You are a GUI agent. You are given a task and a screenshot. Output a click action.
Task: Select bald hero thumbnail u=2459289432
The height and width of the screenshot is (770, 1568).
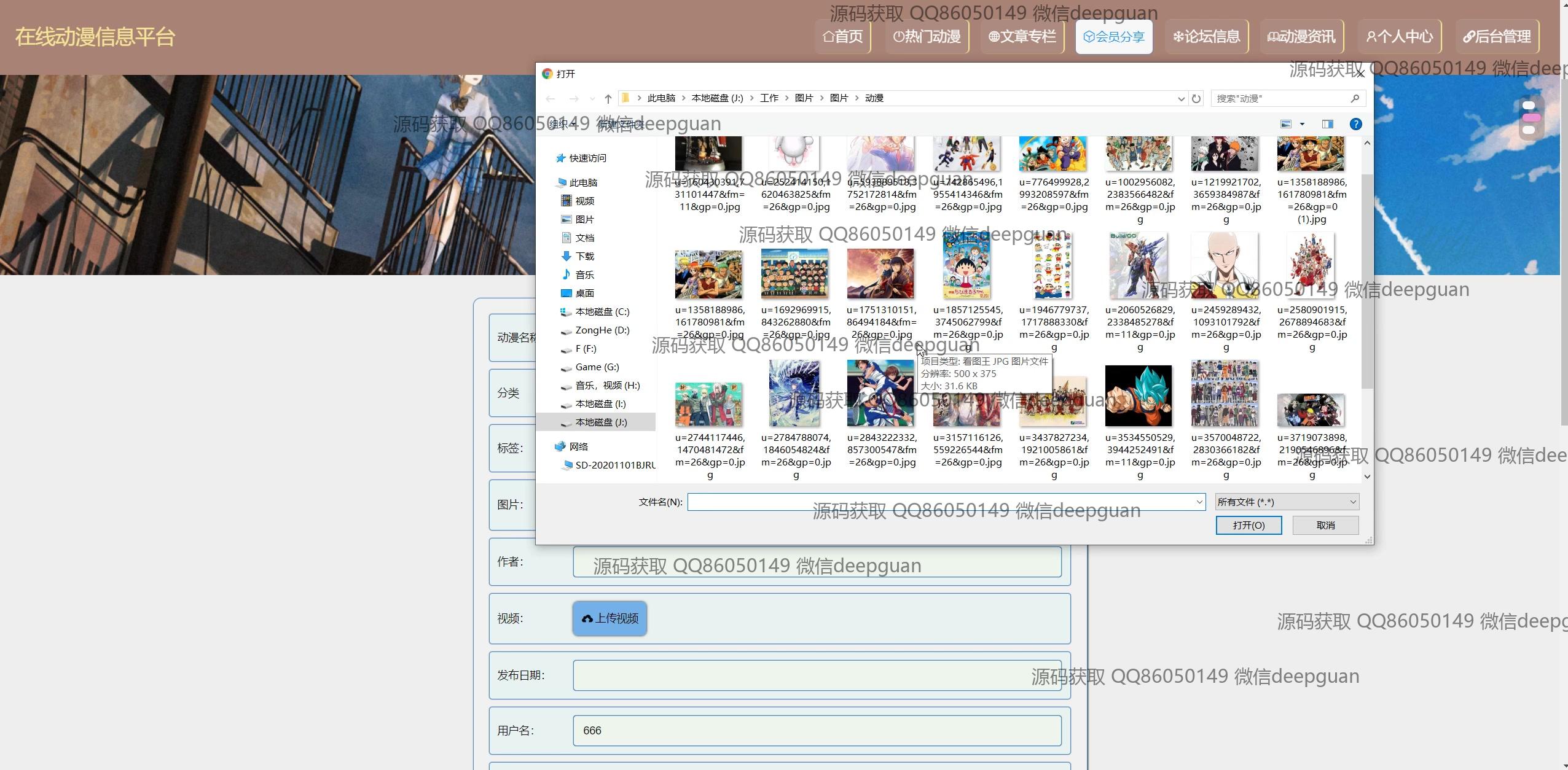[x=1225, y=265]
